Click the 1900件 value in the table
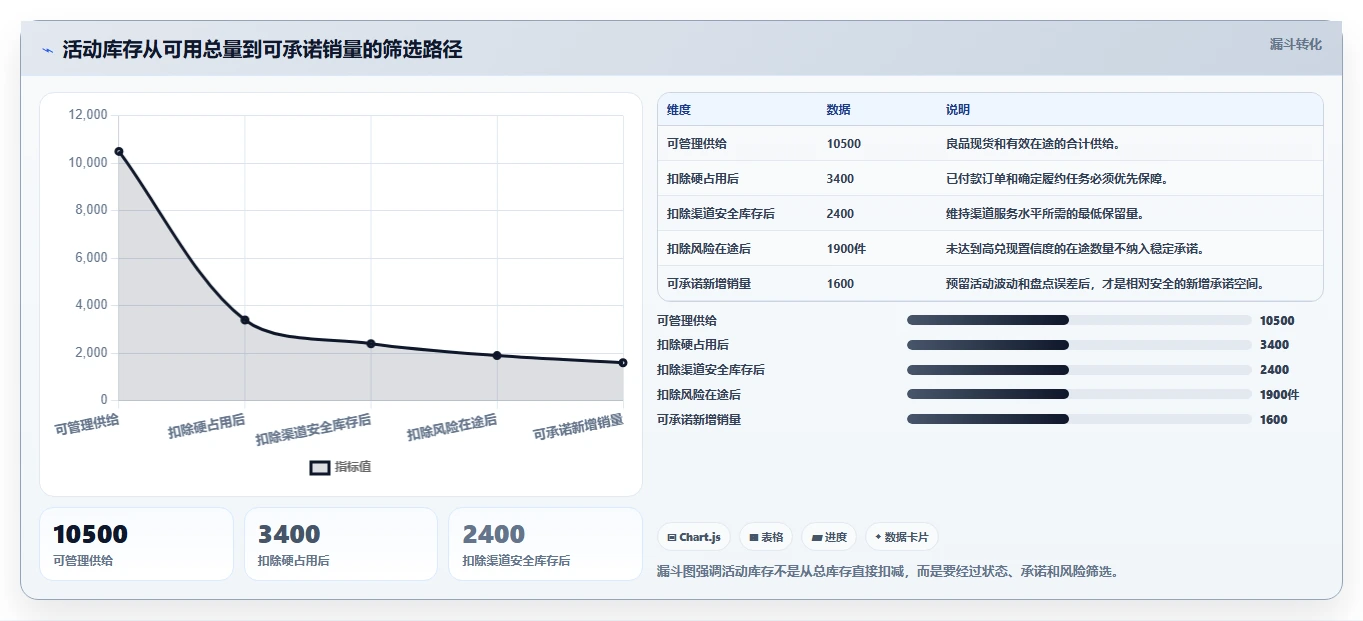Screen dimensions: 1363x621 pos(847,249)
